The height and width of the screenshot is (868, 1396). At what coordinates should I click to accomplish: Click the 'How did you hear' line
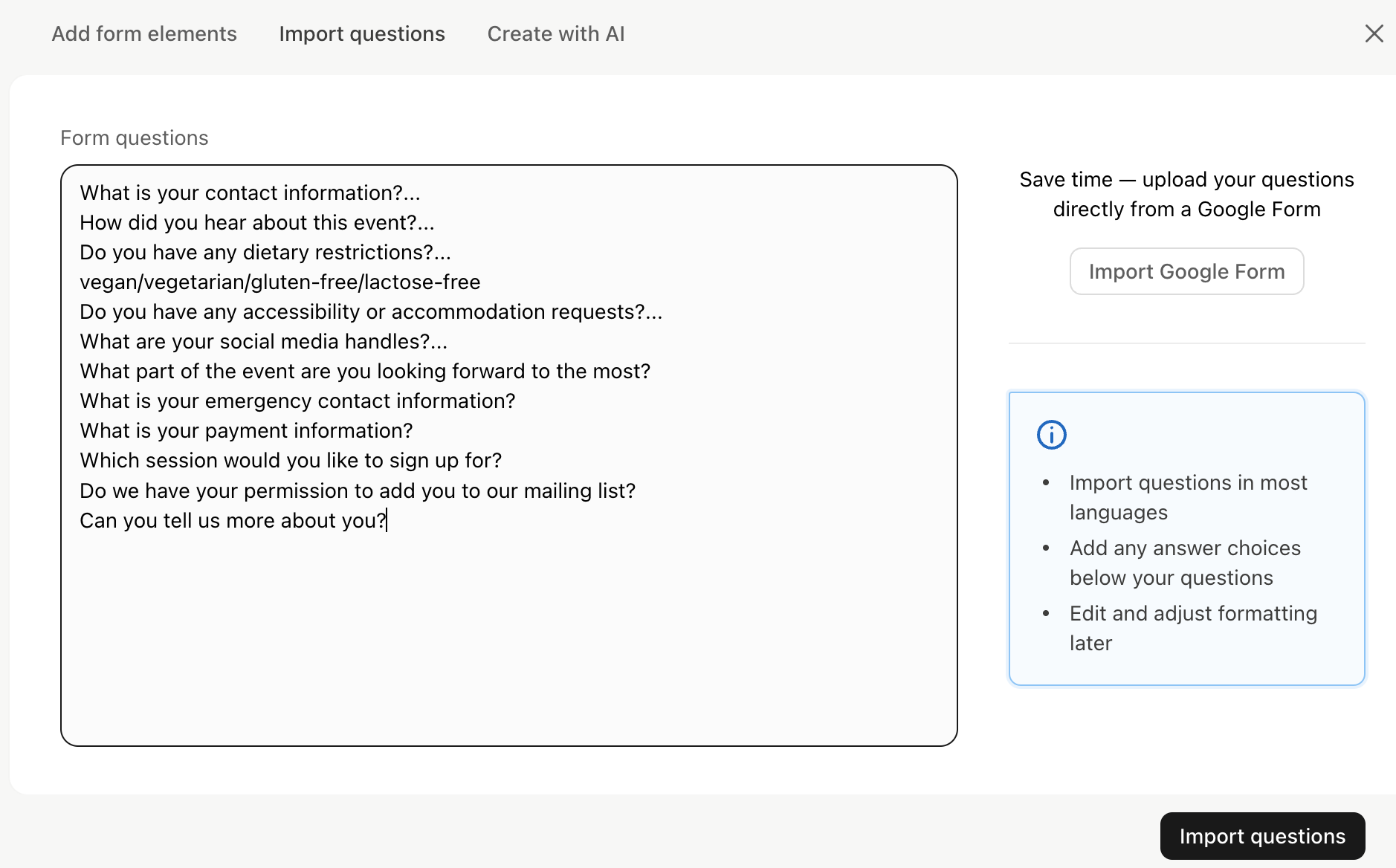[256, 223]
